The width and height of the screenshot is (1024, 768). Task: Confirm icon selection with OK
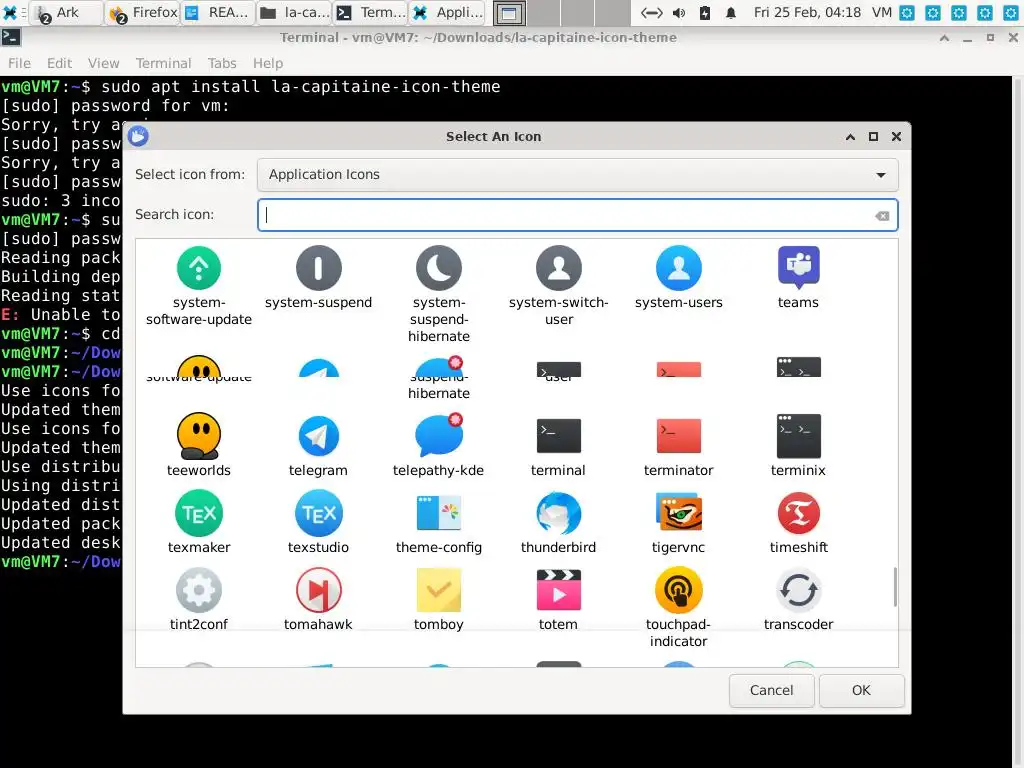click(861, 690)
